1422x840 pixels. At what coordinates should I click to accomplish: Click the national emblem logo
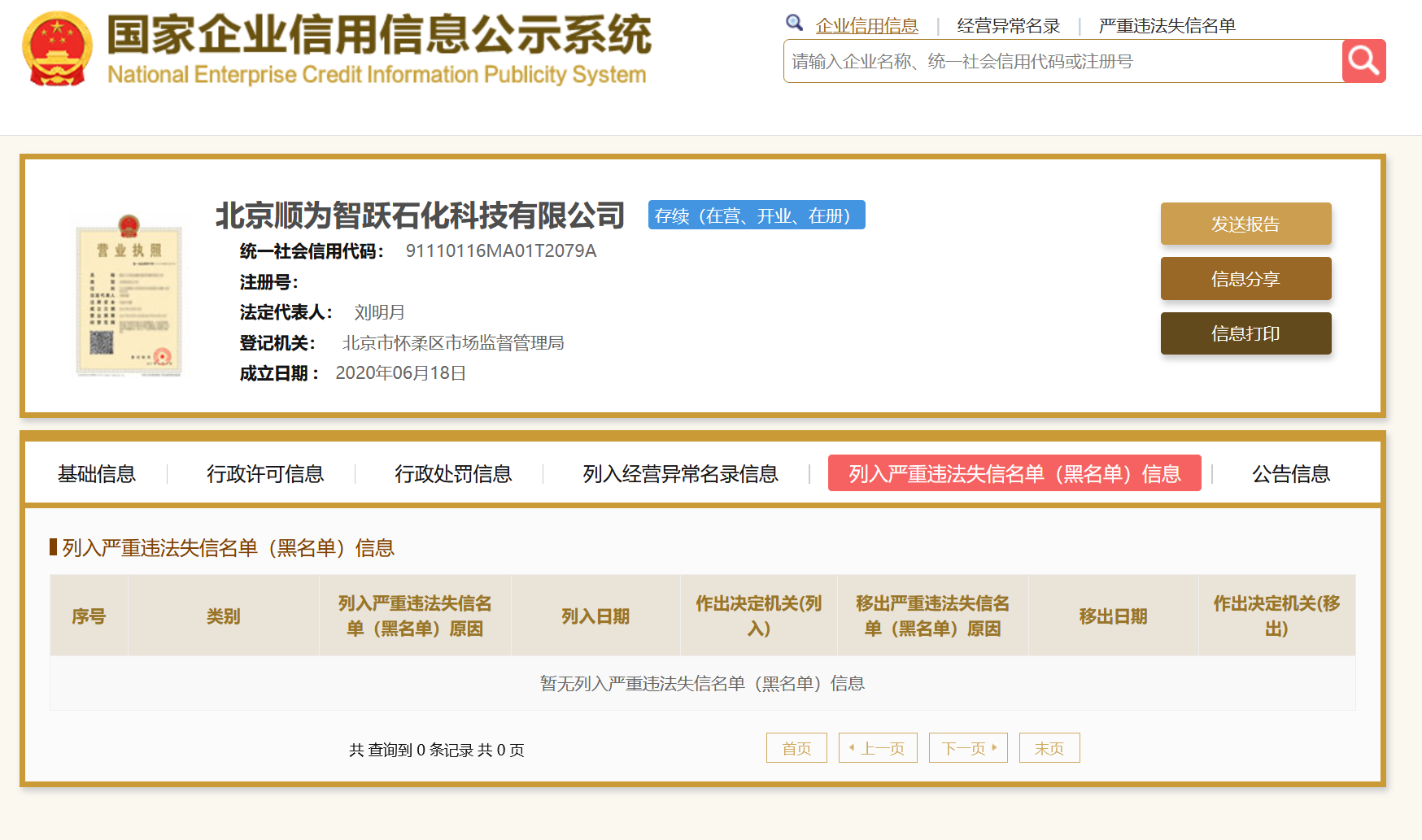pos(57,49)
